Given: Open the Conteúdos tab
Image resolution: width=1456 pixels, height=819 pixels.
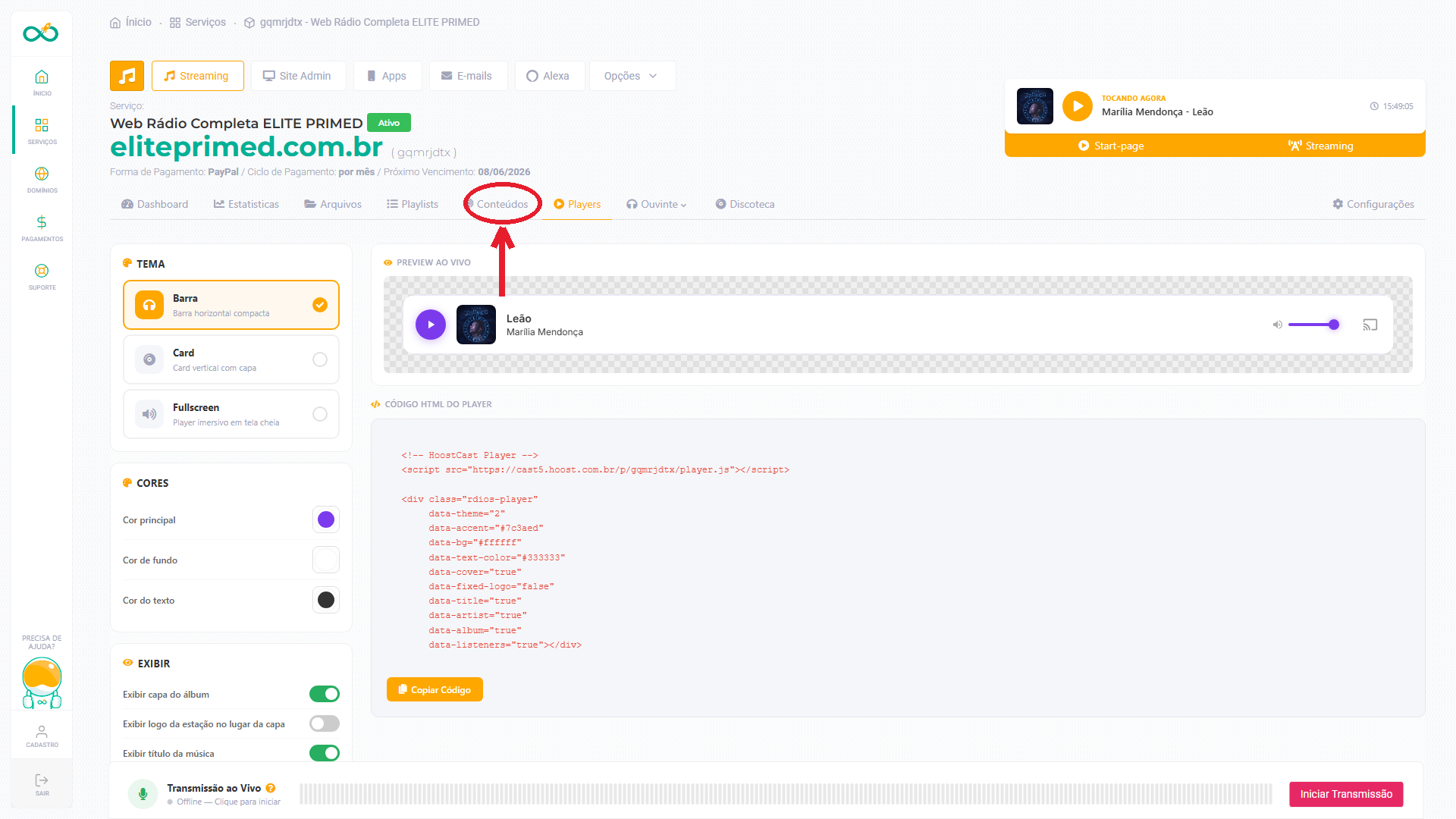Looking at the screenshot, I should [x=498, y=204].
